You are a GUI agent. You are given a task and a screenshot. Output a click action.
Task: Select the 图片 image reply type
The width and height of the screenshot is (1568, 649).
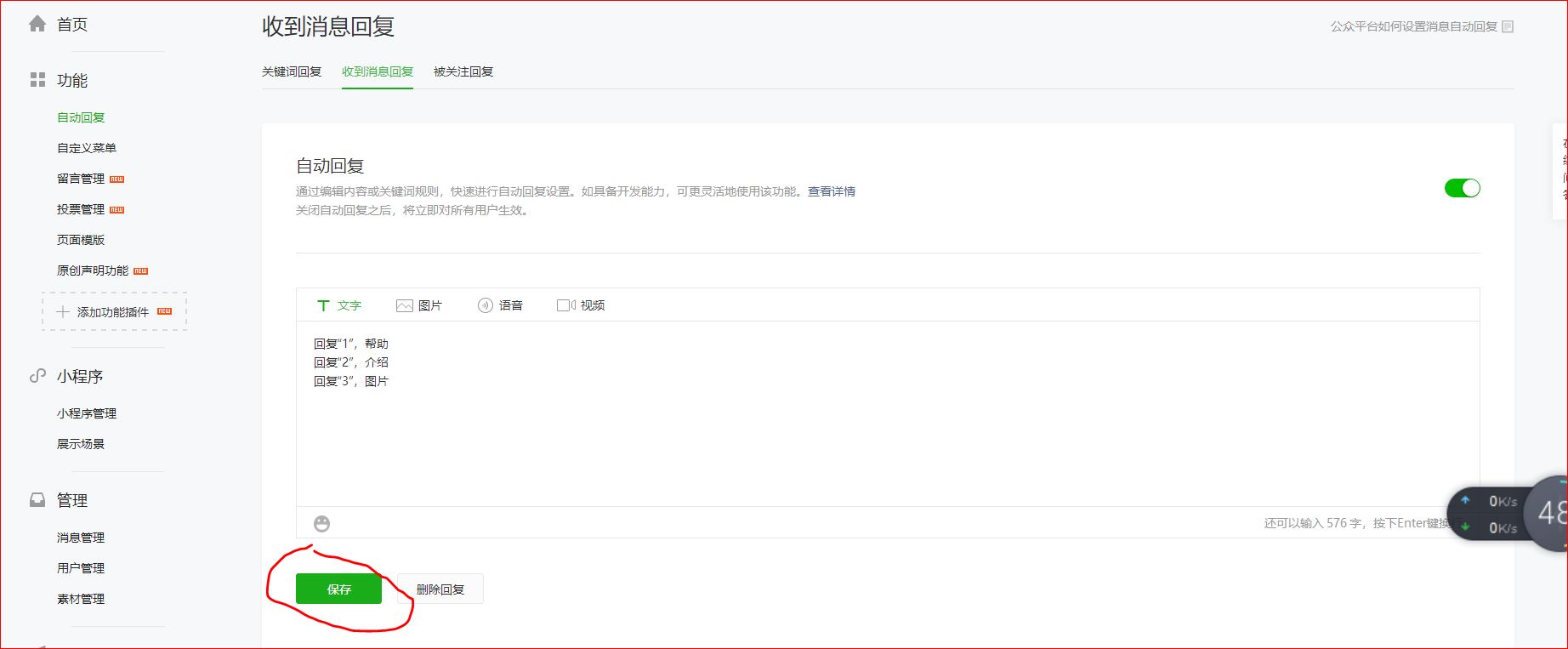pyautogui.click(x=419, y=305)
